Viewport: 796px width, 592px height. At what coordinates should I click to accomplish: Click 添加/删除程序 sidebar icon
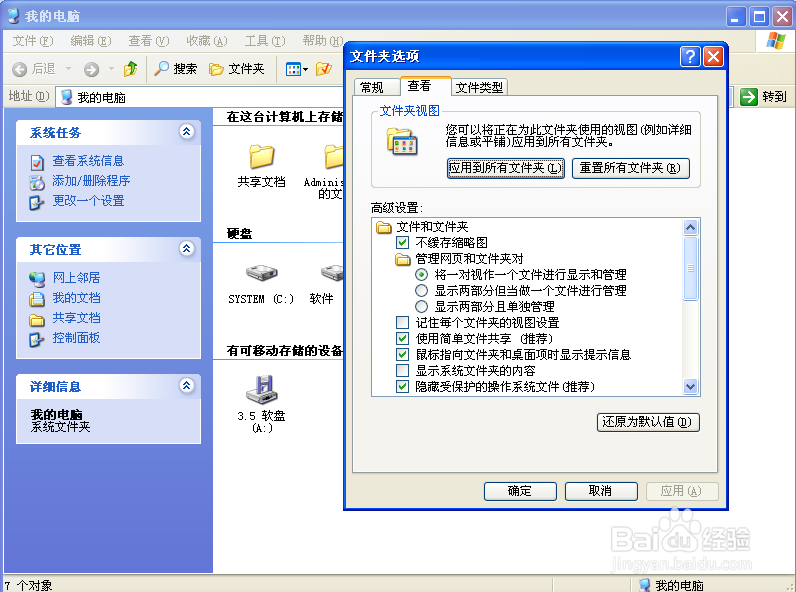pyautogui.click(x=37, y=182)
